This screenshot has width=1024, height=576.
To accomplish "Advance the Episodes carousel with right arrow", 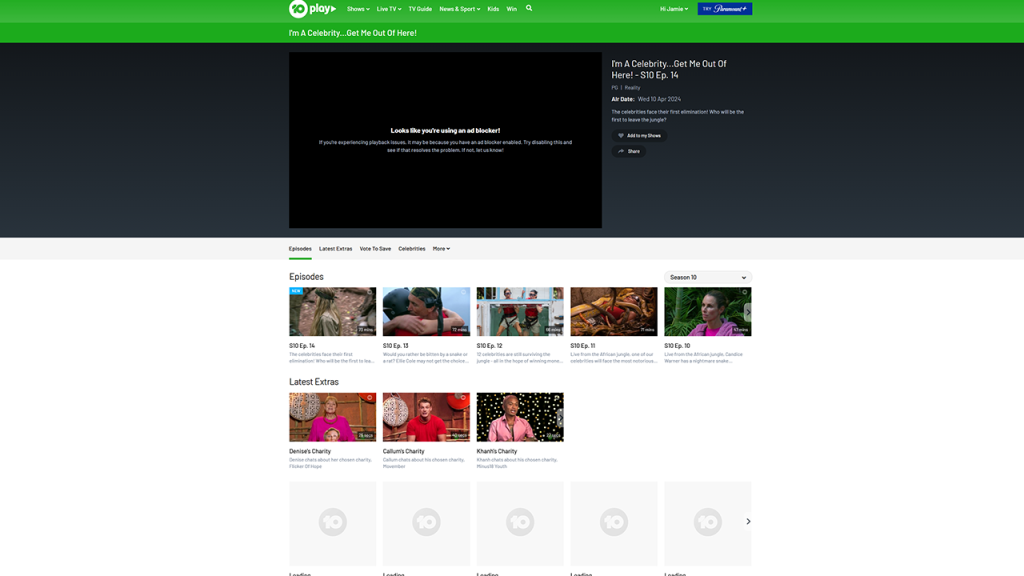I will coord(748,312).
